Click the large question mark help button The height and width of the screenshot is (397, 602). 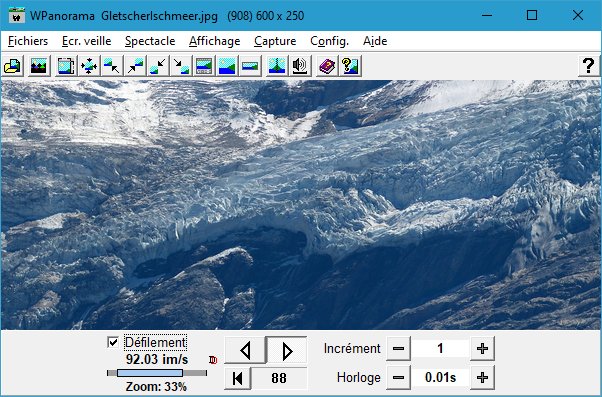pos(589,66)
